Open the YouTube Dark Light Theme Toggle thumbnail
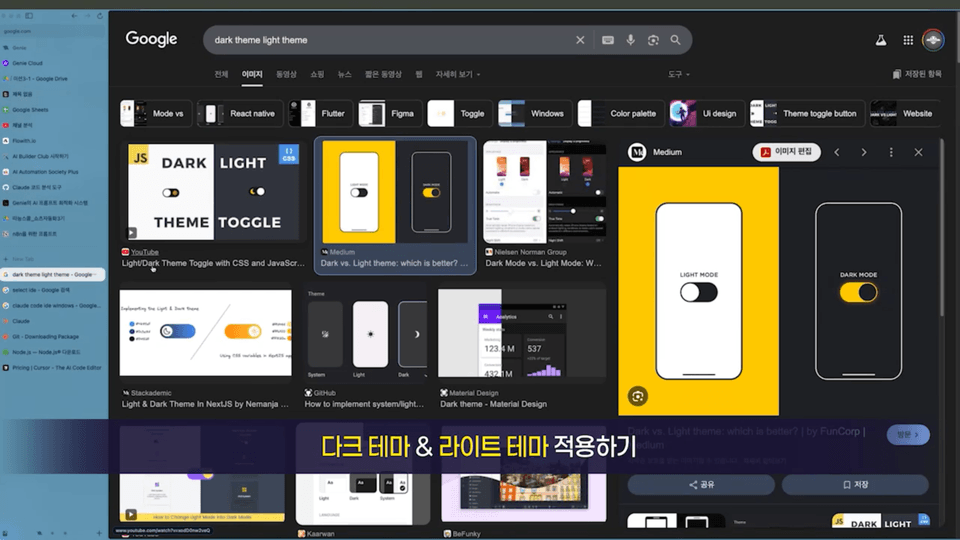960x540 pixels. coord(213,192)
